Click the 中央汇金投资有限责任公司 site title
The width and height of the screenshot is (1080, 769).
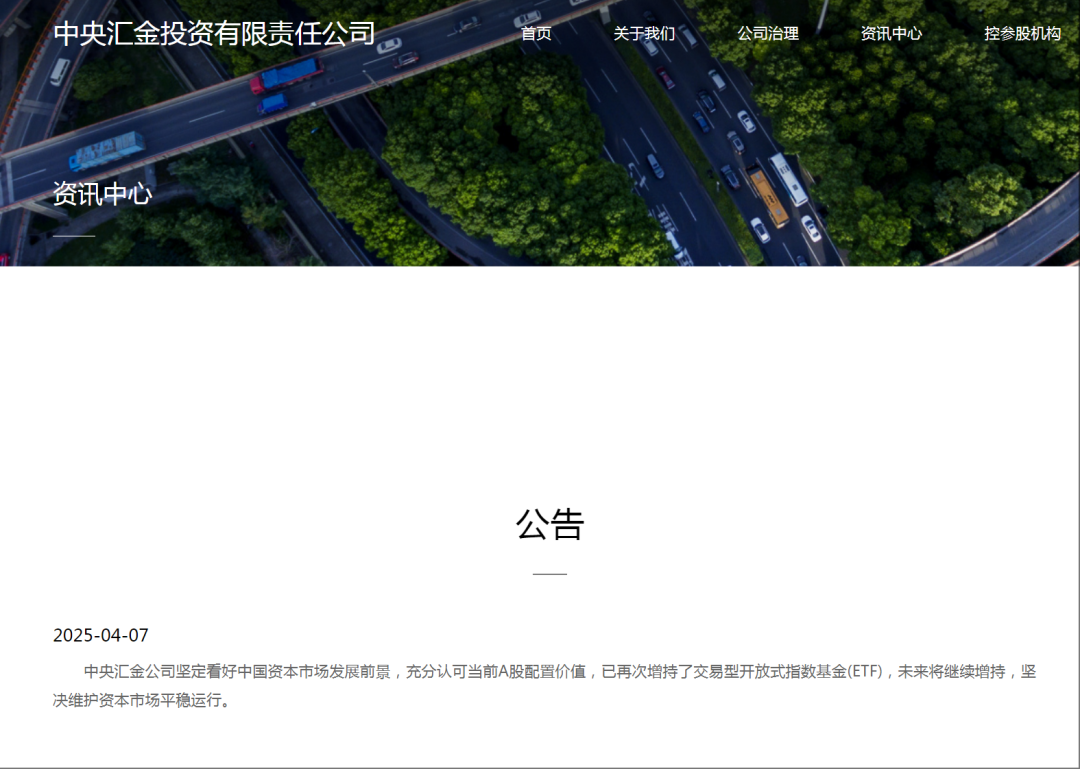(214, 33)
